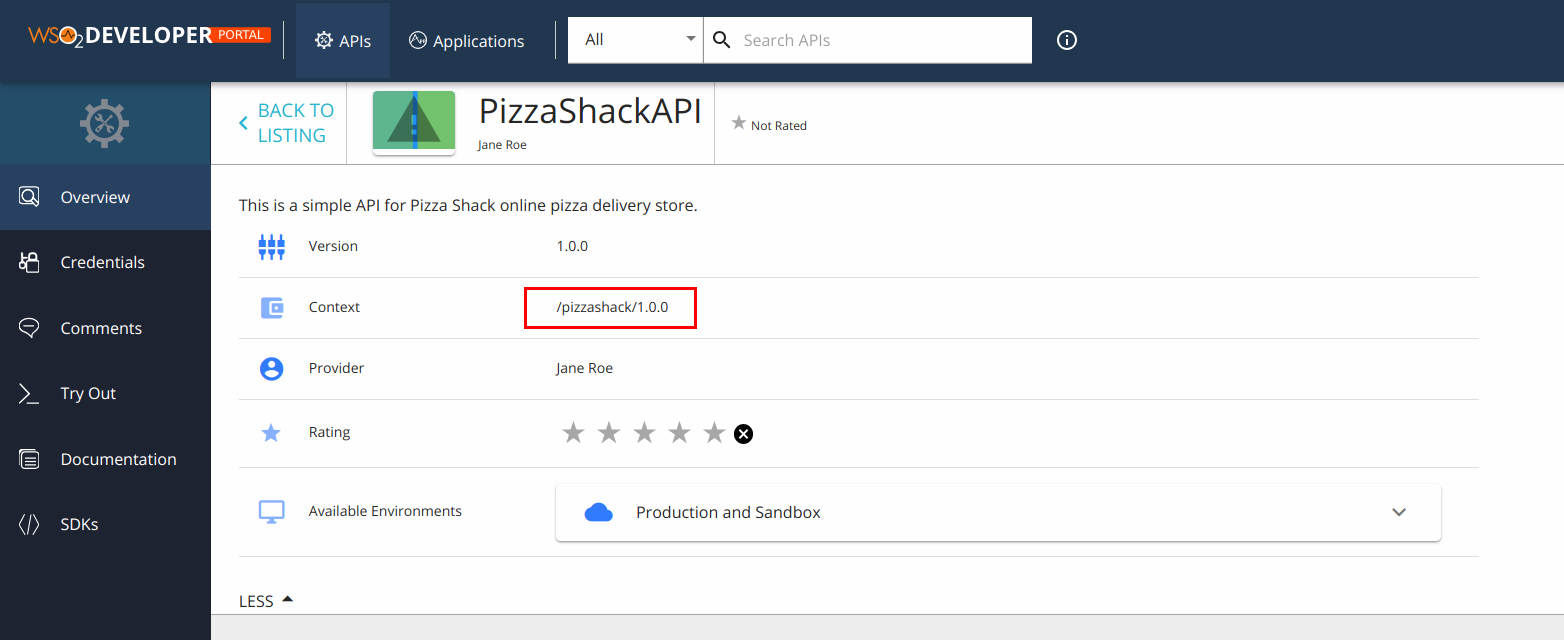Image resolution: width=1564 pixels, height=640 pixels.
Task: Click the SDKs code brackets icon
Action: click(30, 525)
